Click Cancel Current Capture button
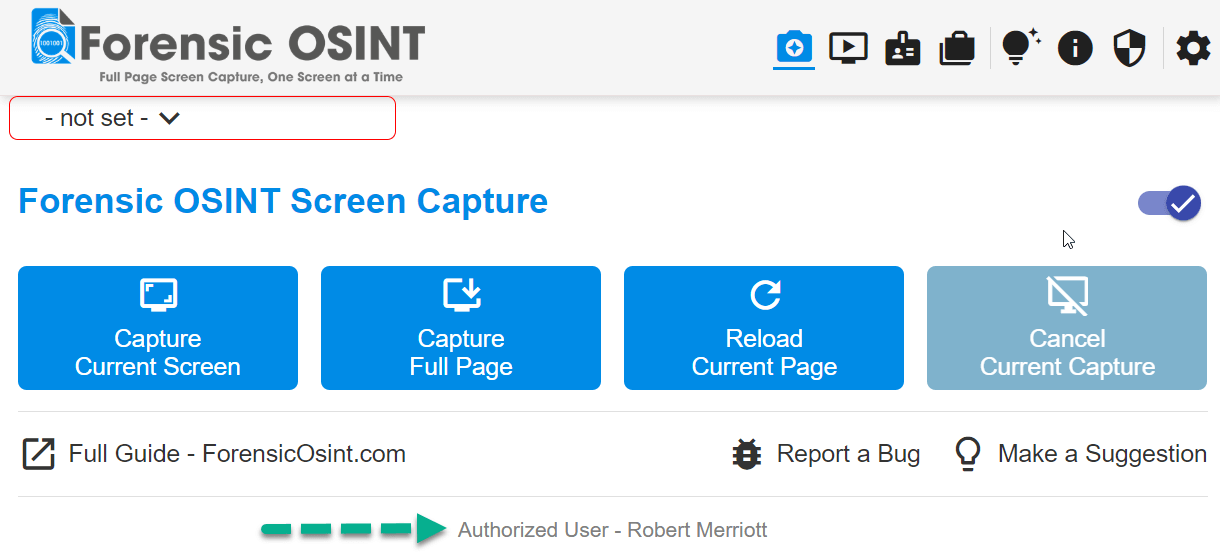 coord(1067,328)
